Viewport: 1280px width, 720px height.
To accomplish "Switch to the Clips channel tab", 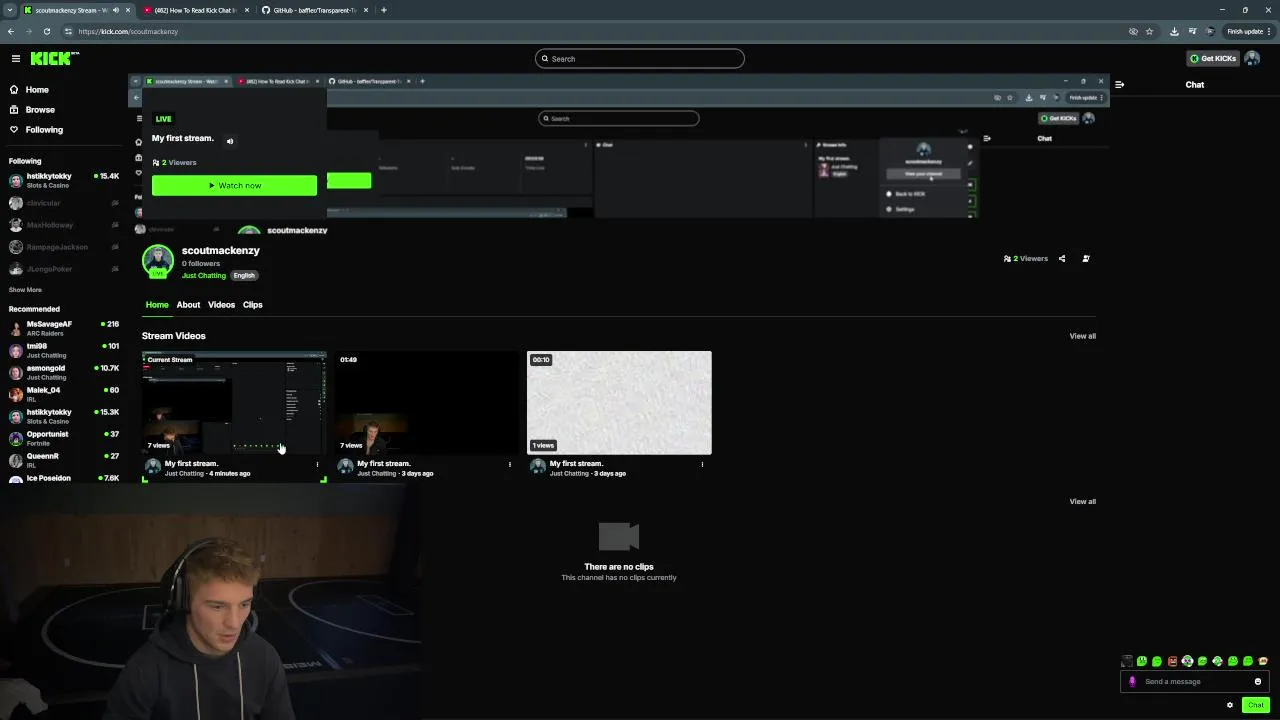I will (x=252, y=305).
